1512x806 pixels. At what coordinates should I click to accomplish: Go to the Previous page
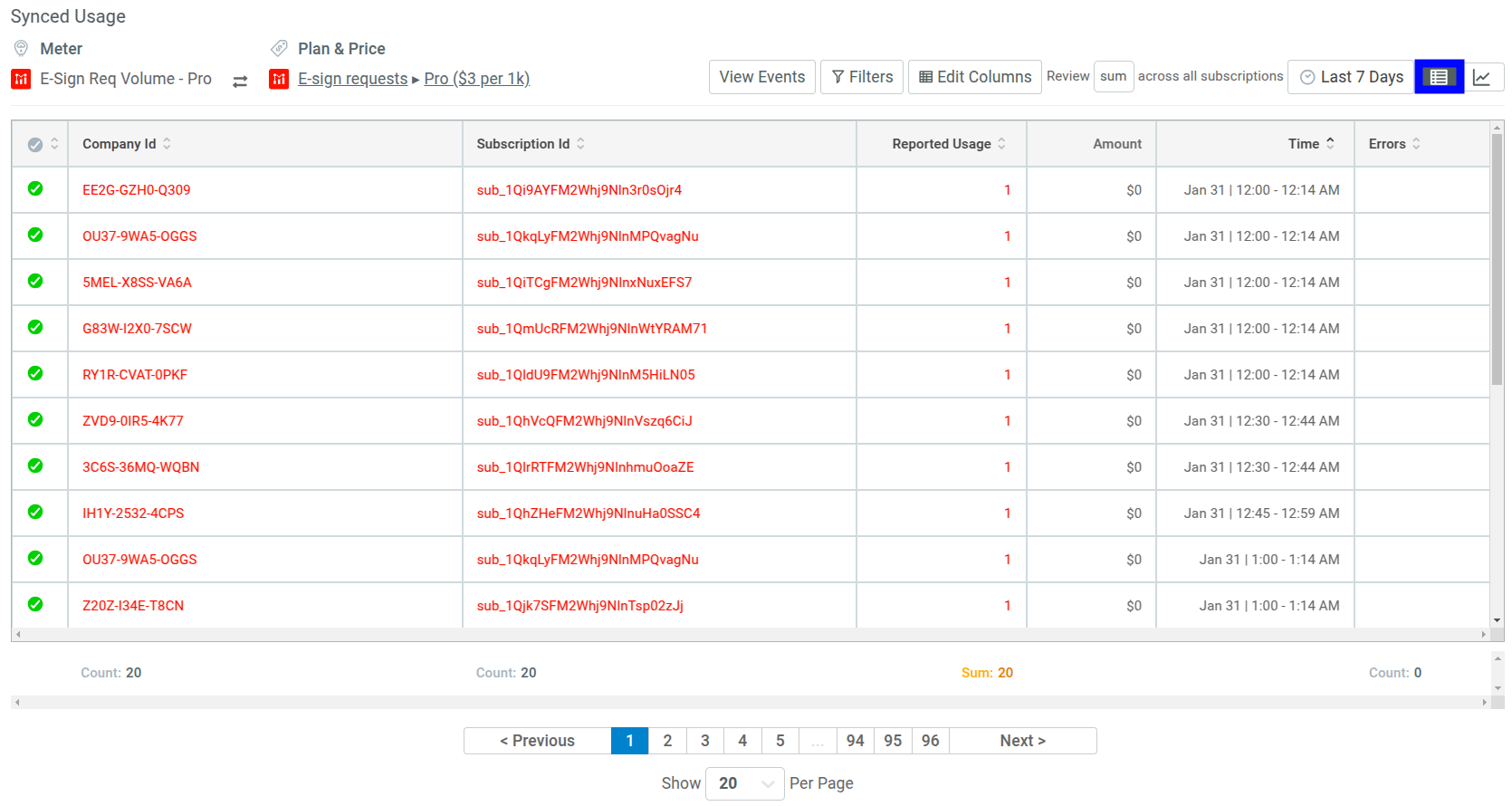point(538,741)
